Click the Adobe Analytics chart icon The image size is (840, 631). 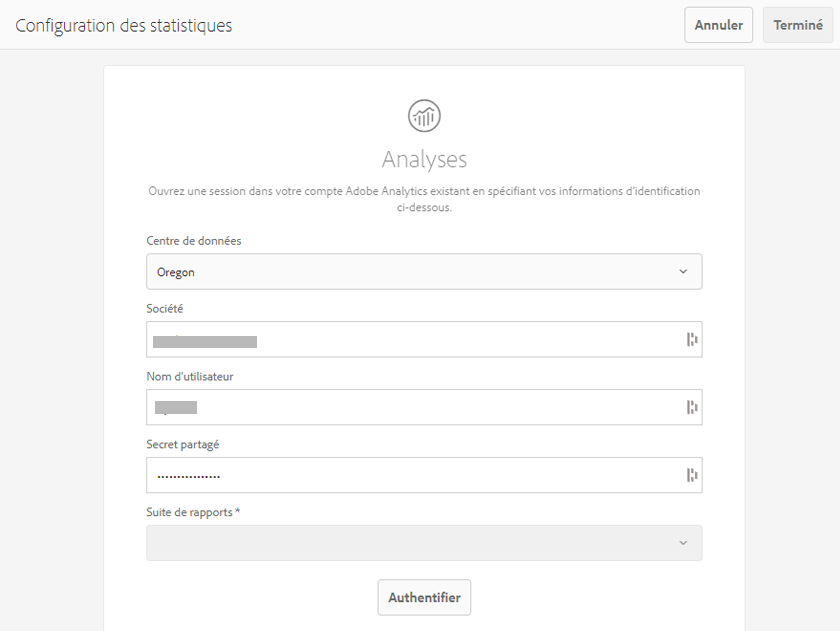pos(424,116)
